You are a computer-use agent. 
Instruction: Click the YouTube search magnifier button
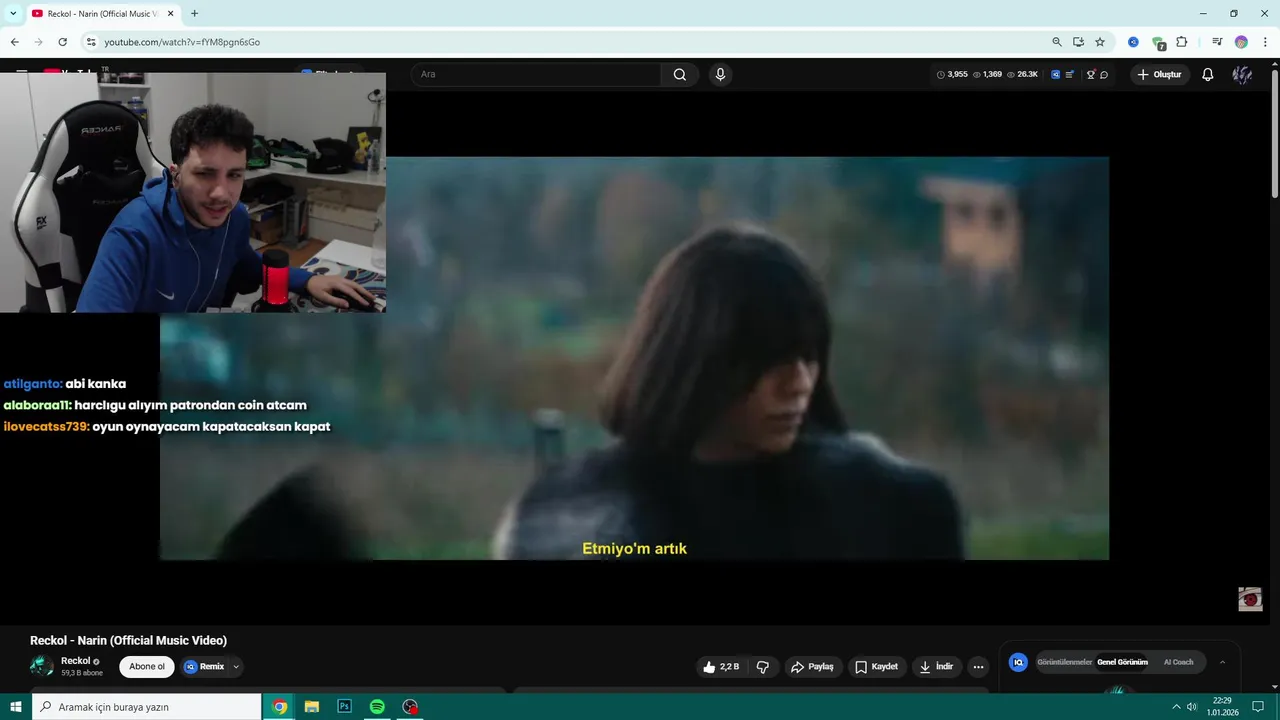[x=680, y=74]
